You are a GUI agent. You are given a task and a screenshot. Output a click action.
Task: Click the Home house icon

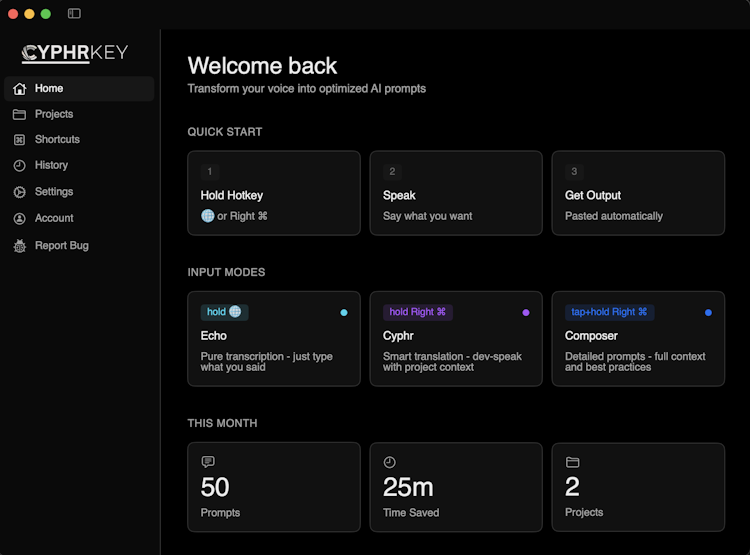(x=20, y=89)
